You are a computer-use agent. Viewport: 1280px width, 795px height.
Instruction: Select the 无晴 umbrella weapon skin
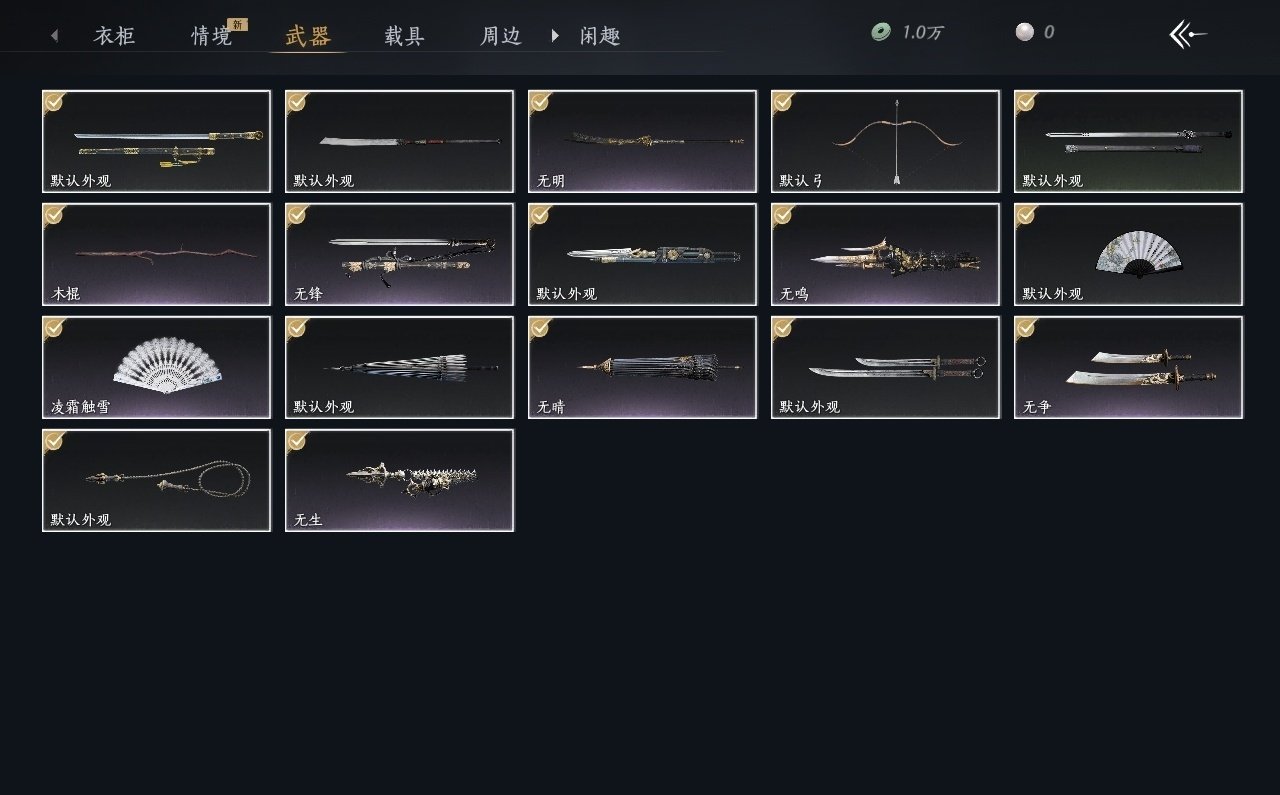(642, 367)
